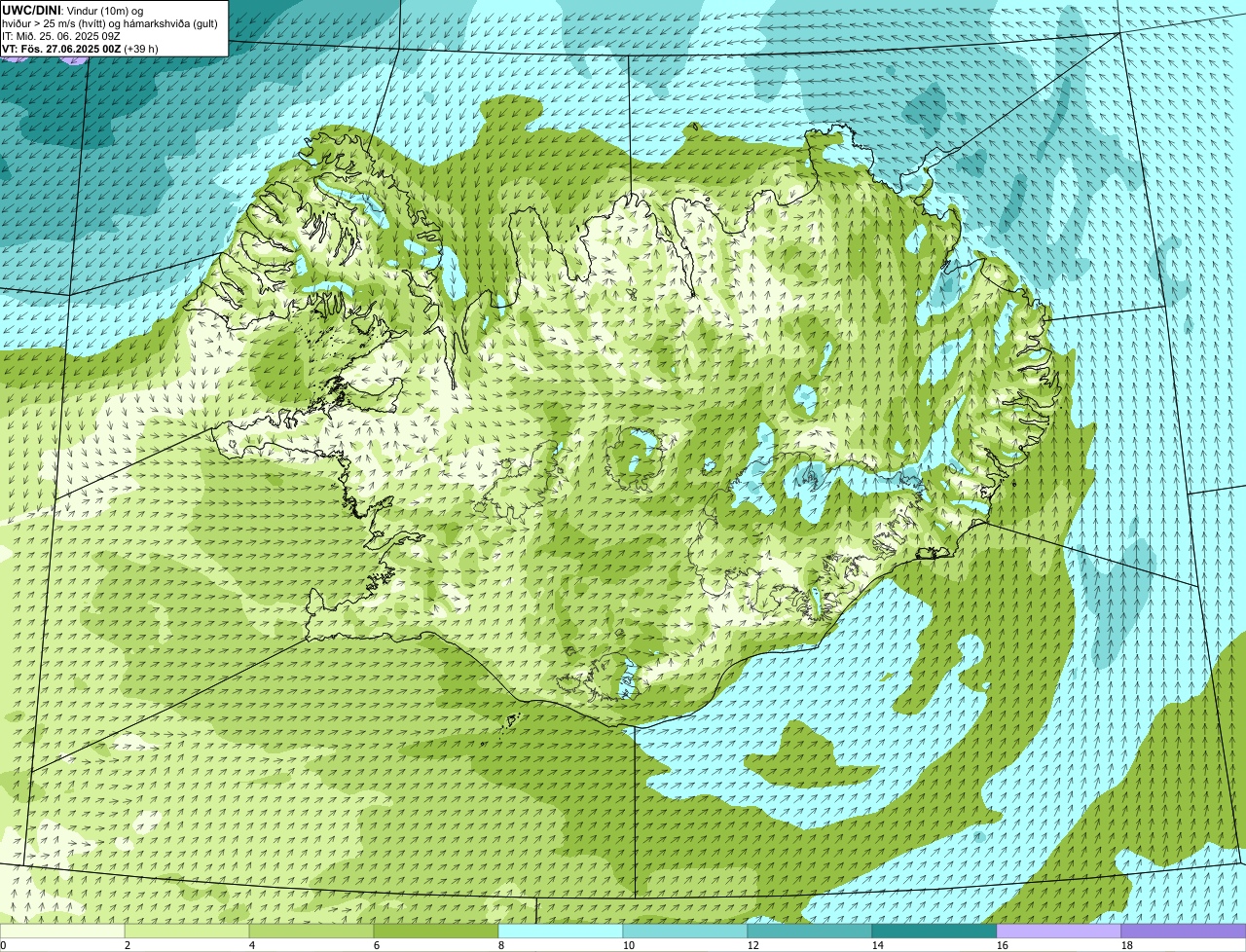Click the 'UWC/DINI' title text
The image size is (1246, 952).
click(31, 11)
